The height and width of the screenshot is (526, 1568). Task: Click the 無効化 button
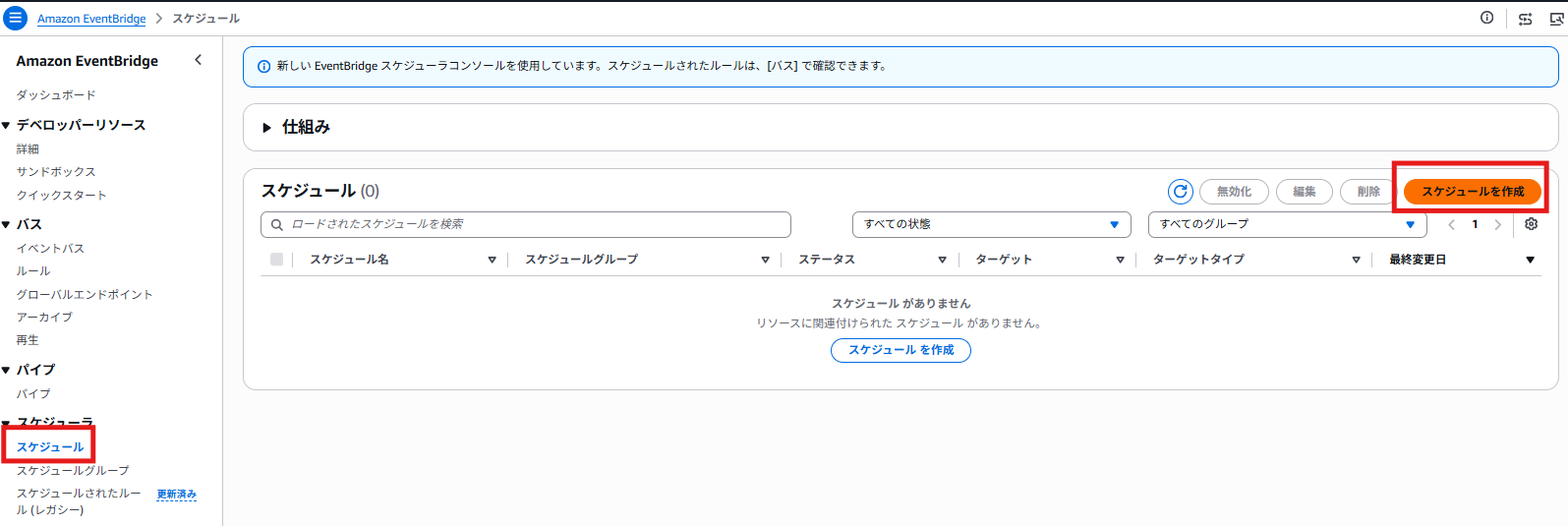click(1234, 192)
